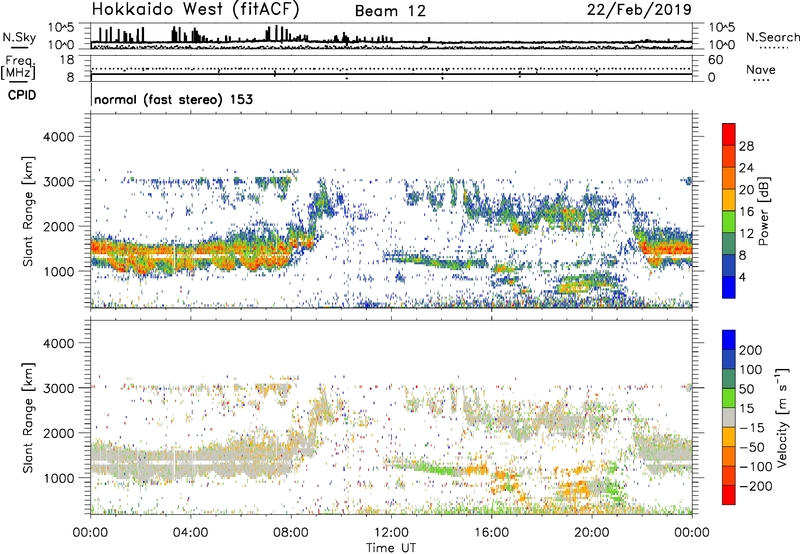
Task: Click the "18" frequency tick label
Action: click(67, 60)
